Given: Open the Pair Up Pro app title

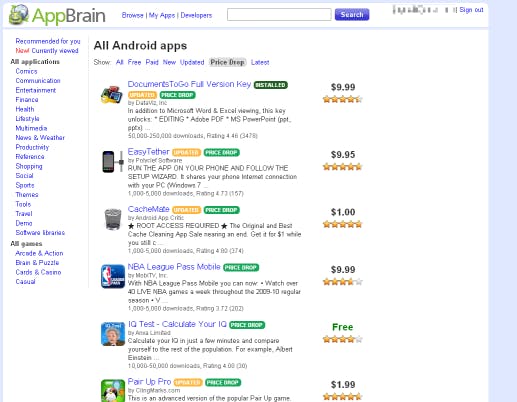Looking at the screenshot, I should click(x=149, y=381).
